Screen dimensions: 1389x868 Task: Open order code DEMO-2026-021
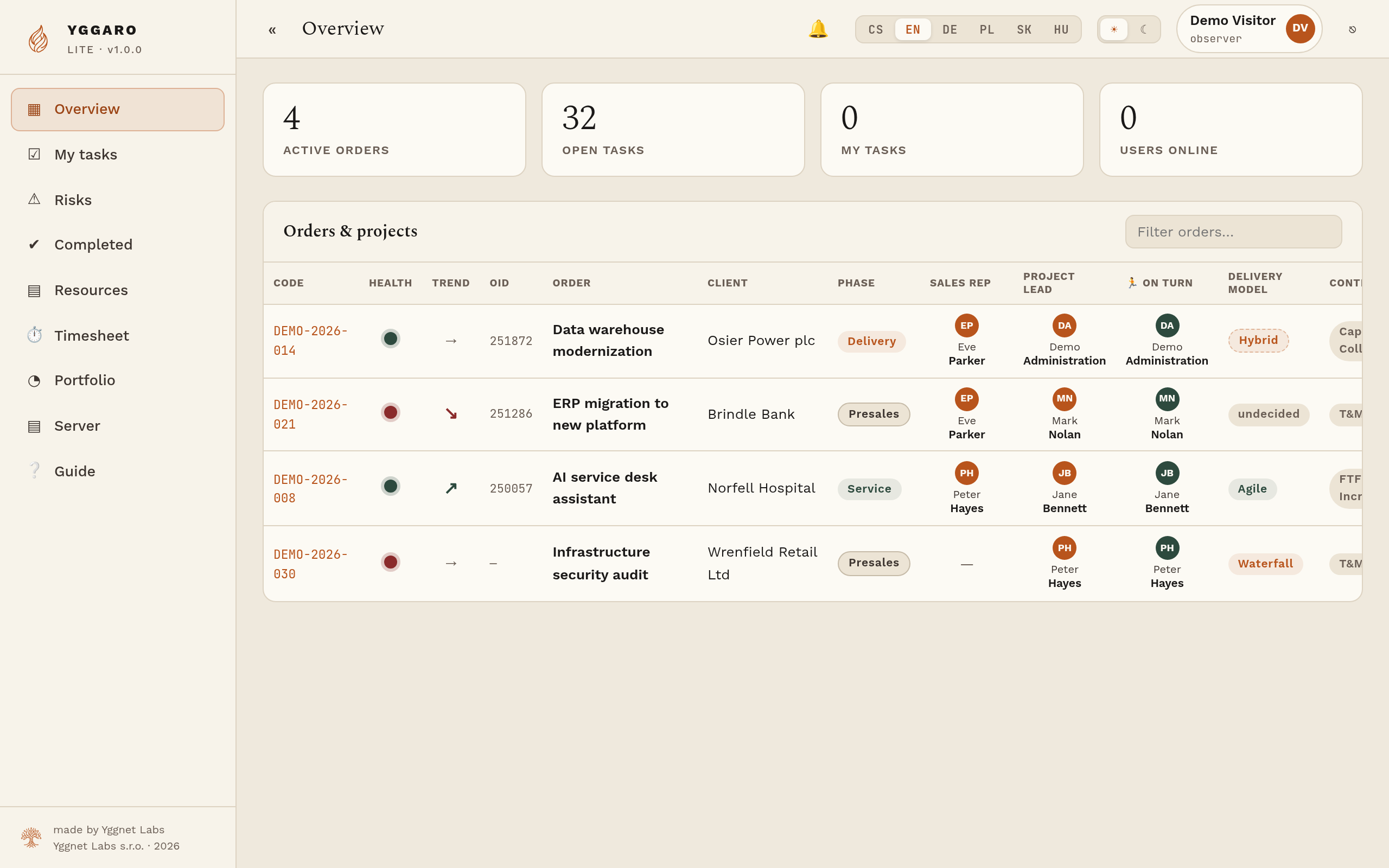pyautogui.click(x=310, y=414)
